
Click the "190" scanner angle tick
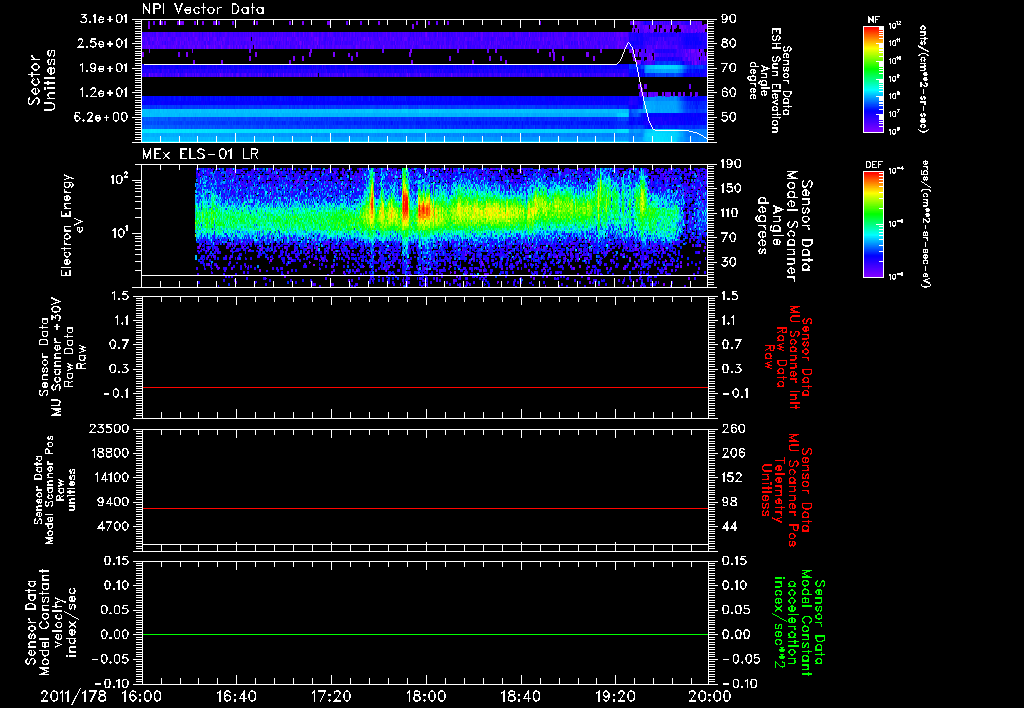click(x=732, y=164)
